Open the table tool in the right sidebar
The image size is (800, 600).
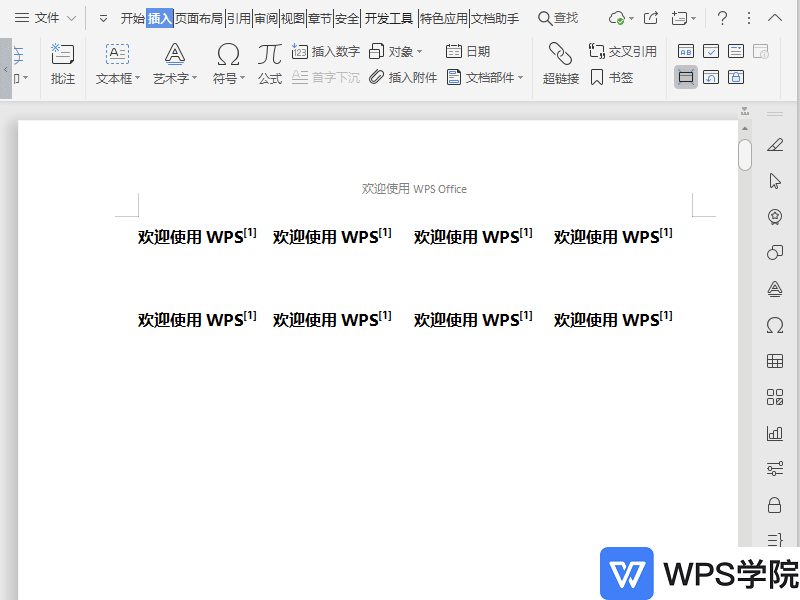point(774,360)
